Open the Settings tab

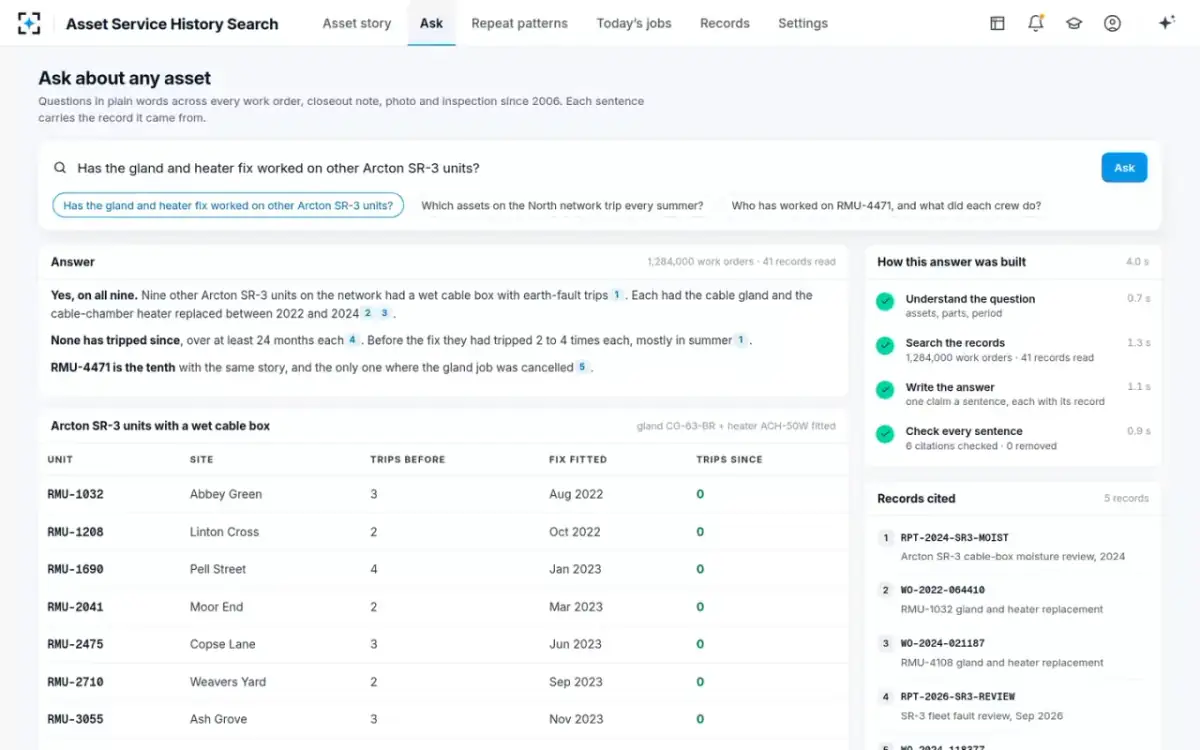tap(803, 23)
